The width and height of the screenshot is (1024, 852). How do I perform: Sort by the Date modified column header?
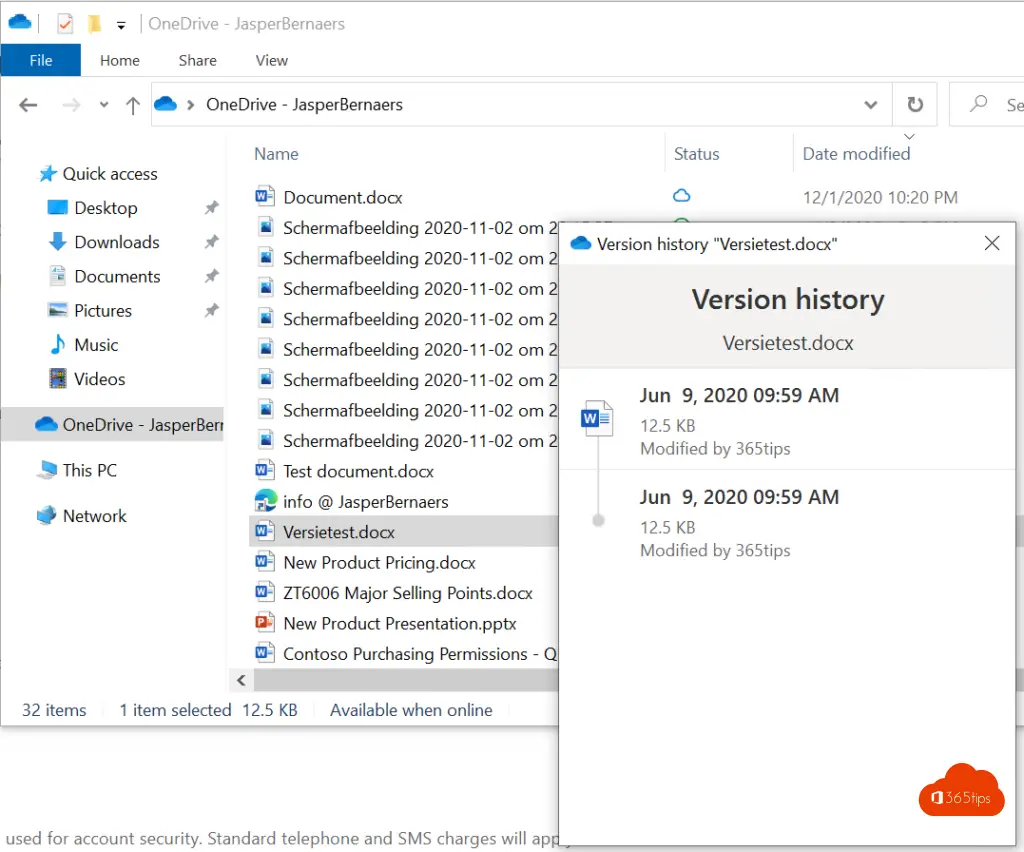click(856, 154)
